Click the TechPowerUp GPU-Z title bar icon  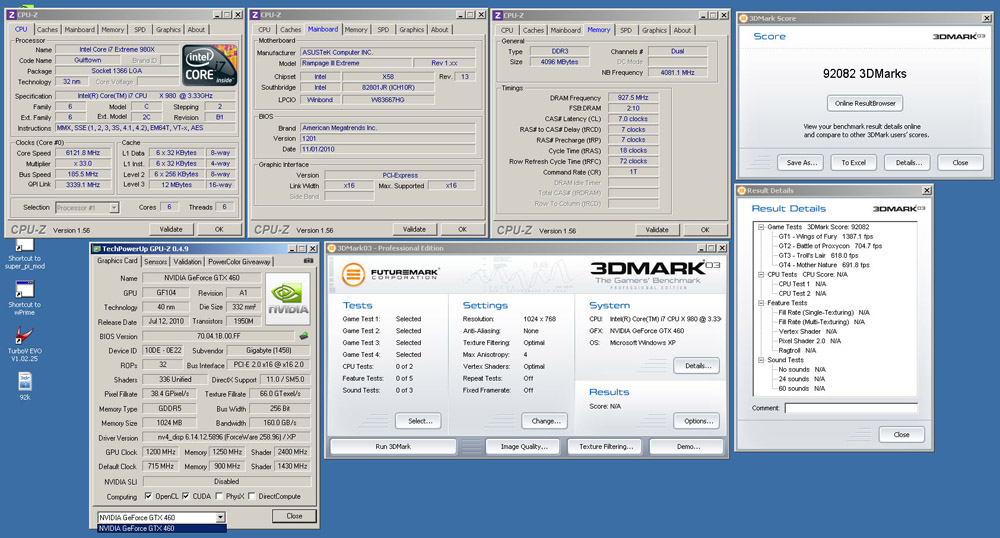click(96, 249)
